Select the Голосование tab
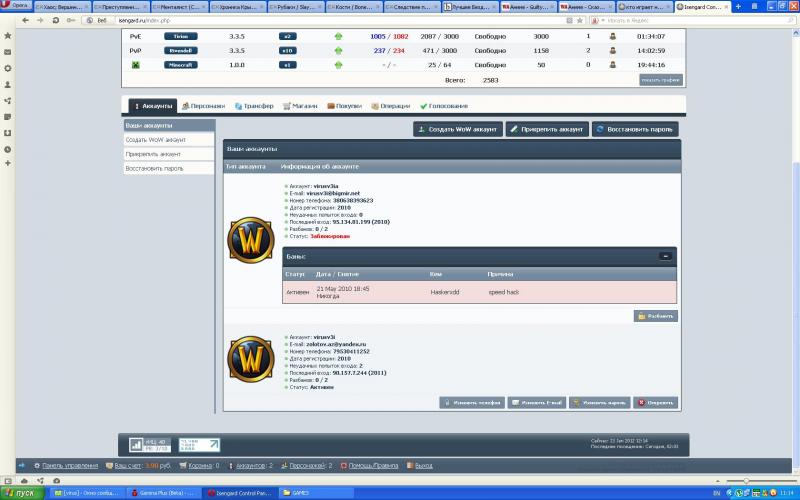This screenshot has width=800, height=500. (445, 105)
